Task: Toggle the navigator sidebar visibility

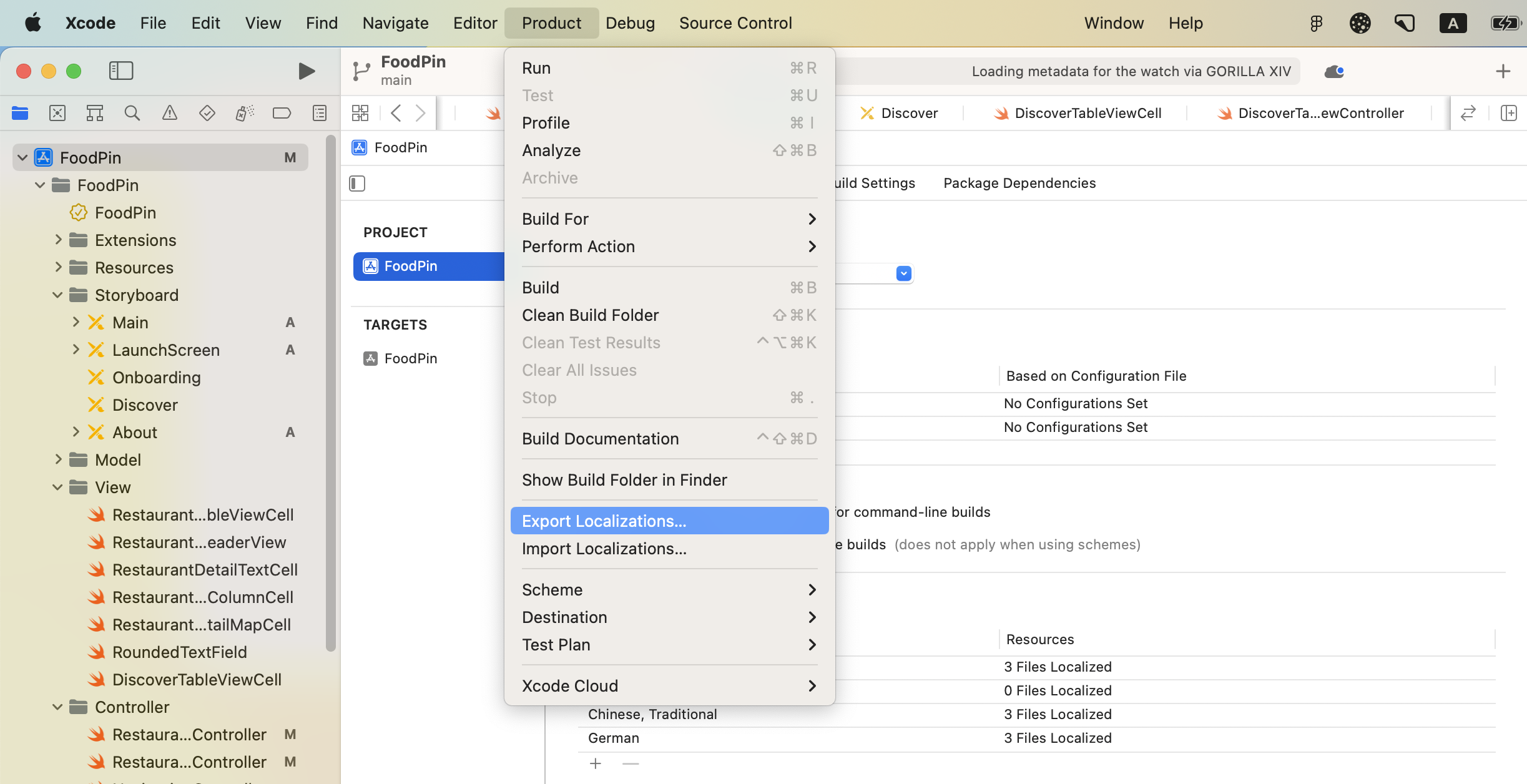Action: click(121, 71)
